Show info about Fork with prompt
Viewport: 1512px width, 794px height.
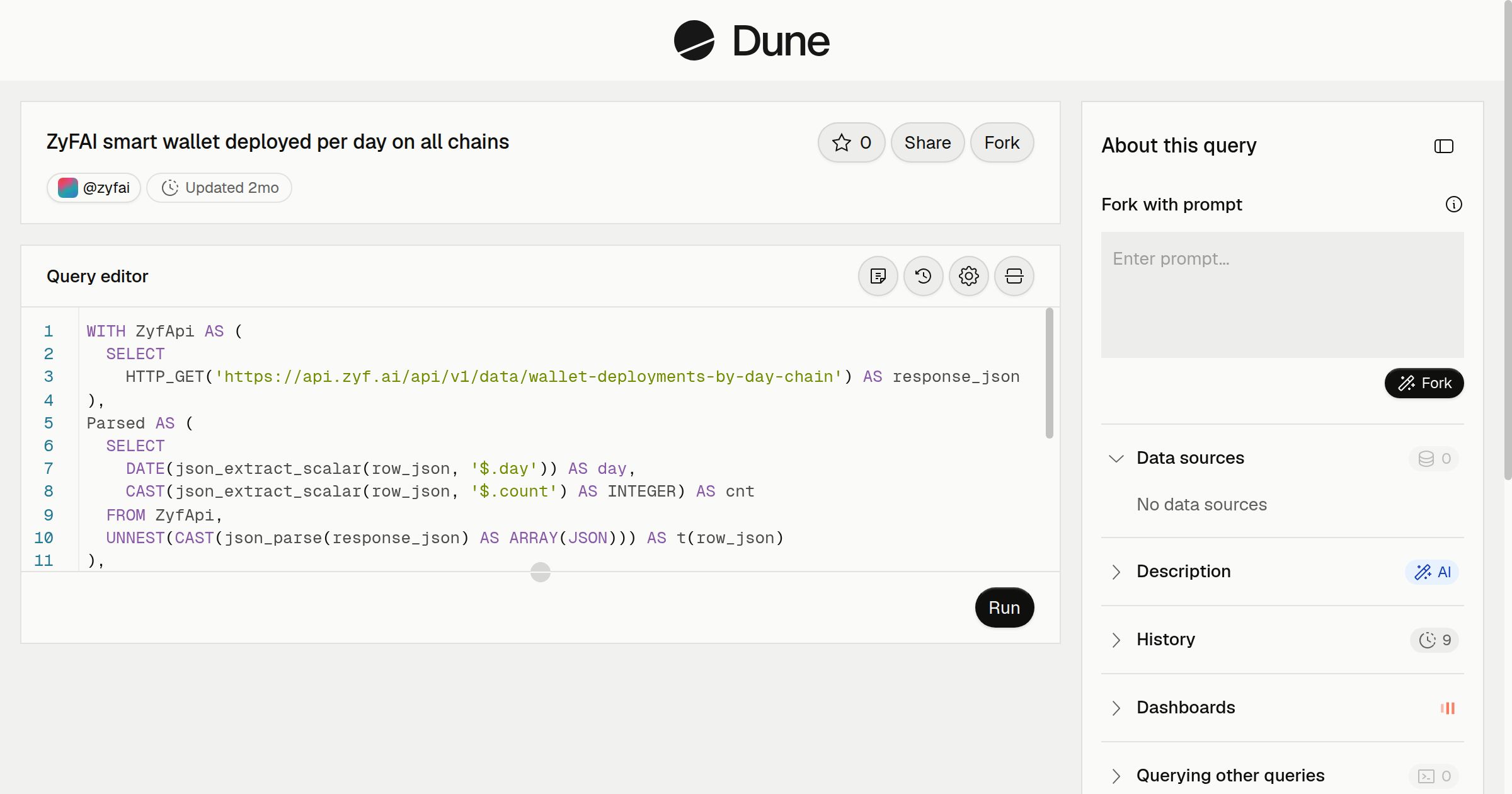click(1453, 204)
